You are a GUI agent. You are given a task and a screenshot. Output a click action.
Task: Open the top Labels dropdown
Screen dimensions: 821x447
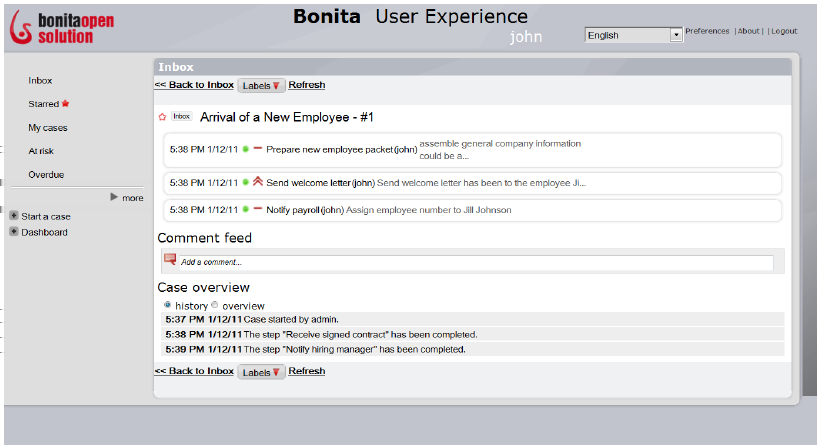click(261, 85)
